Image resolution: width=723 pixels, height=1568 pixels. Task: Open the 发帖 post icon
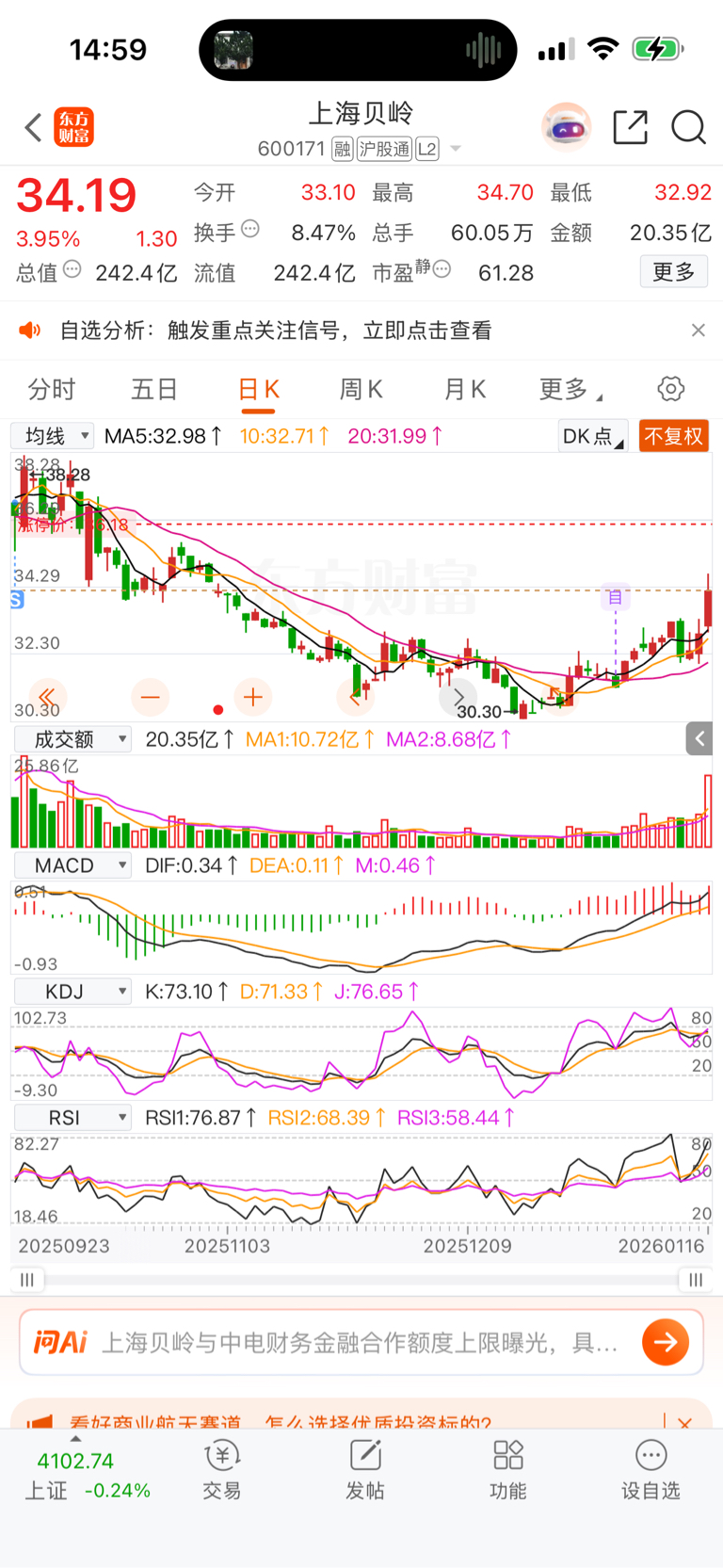coord(365,1470)
